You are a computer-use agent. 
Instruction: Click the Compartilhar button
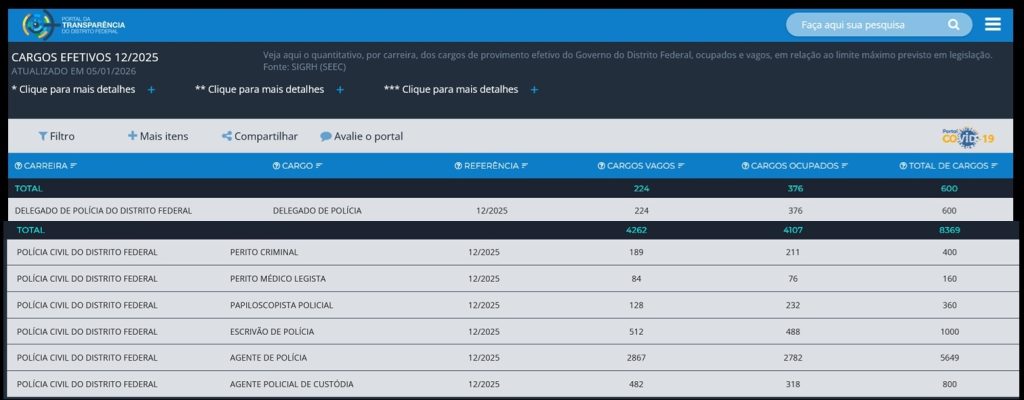pos(260,136)
